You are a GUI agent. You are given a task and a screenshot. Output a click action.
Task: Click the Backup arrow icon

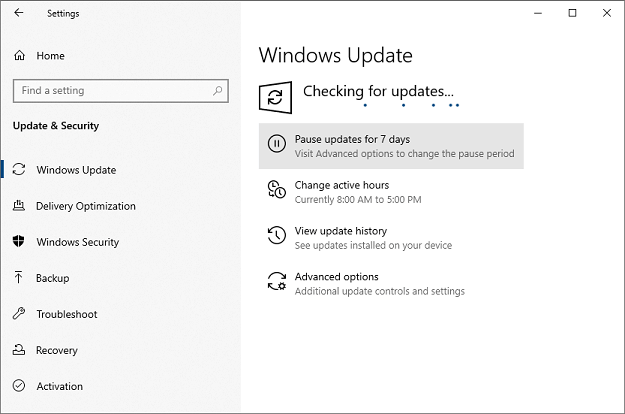click(19, 278)
